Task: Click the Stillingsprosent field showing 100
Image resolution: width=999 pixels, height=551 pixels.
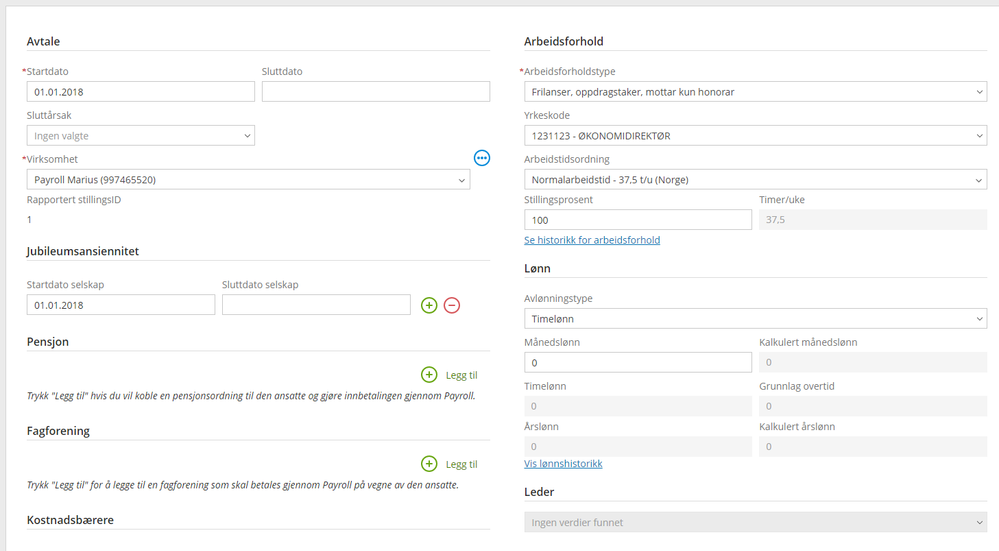Action: coord(638,220)
